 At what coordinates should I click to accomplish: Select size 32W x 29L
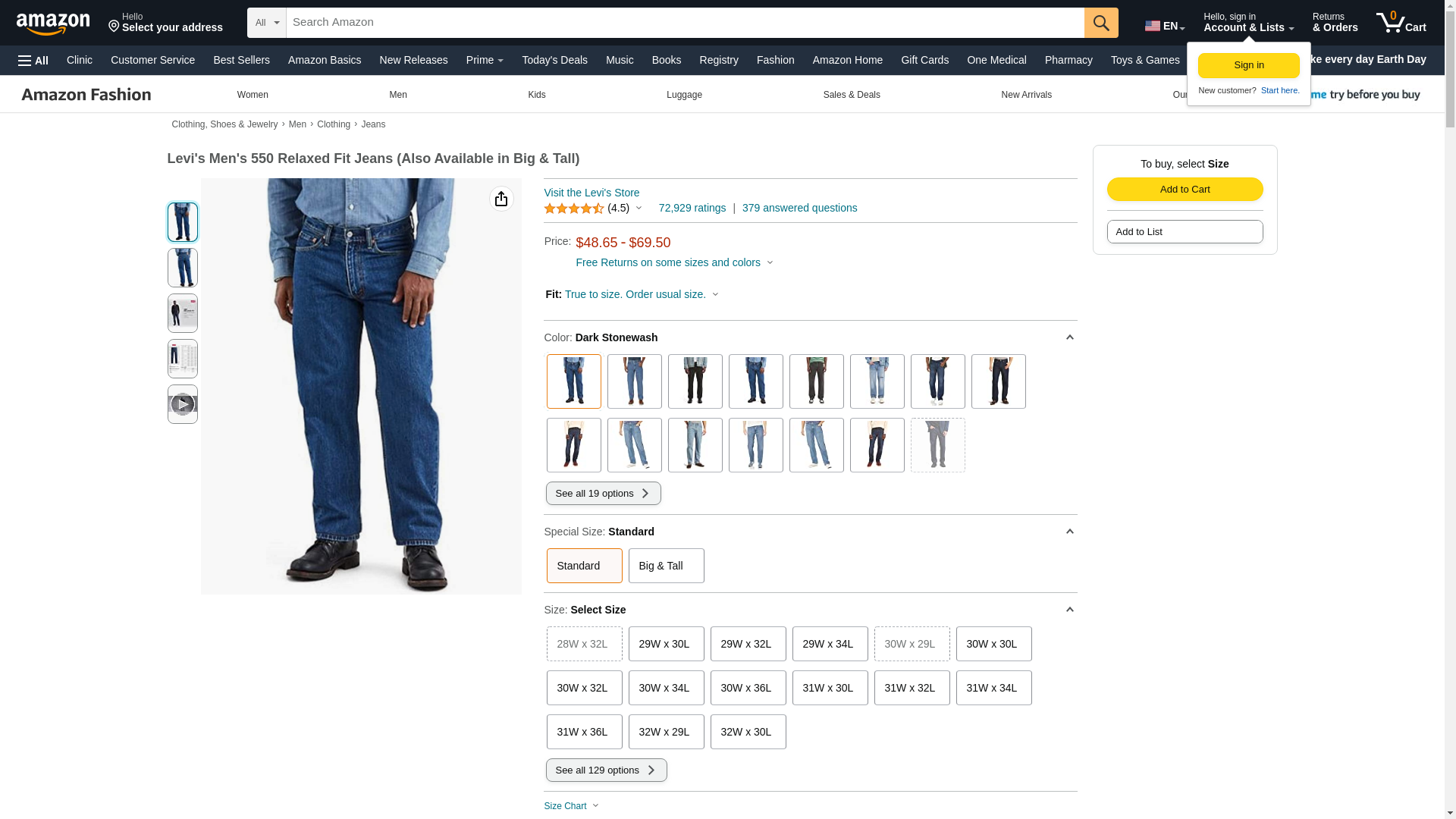click(x=665, y=732)
